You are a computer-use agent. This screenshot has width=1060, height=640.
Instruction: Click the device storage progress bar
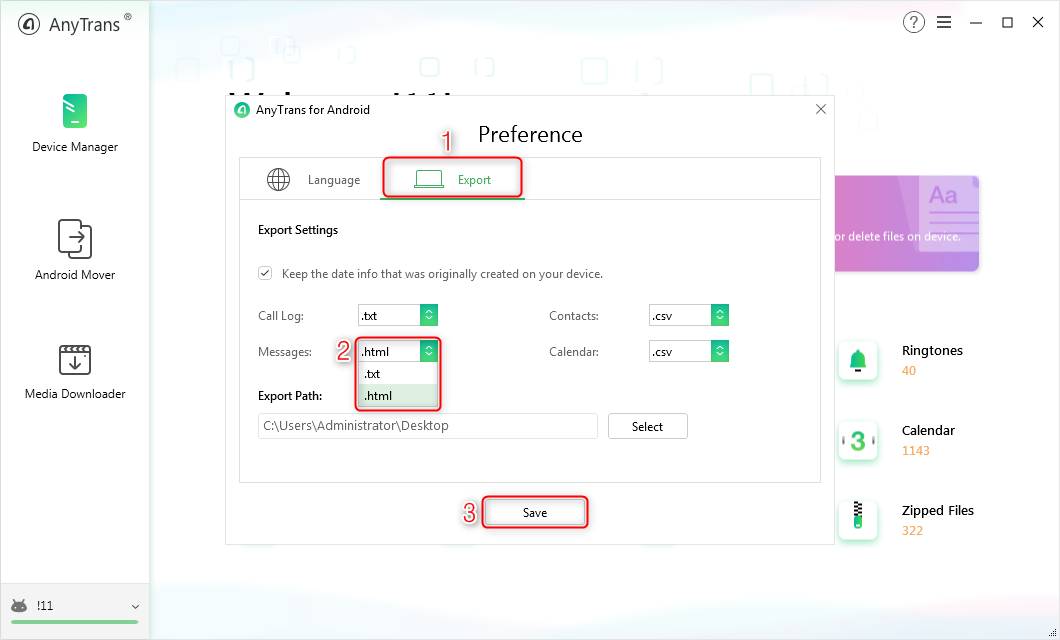pyautogui.click(x=74, y=622)
